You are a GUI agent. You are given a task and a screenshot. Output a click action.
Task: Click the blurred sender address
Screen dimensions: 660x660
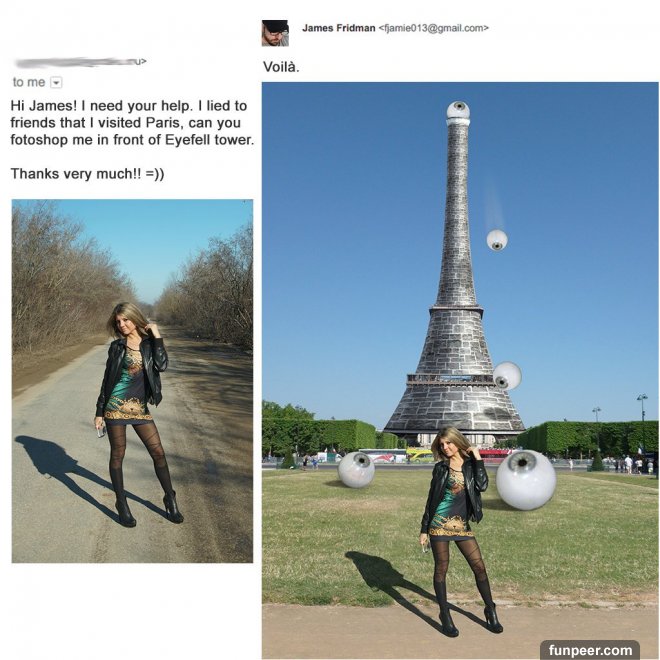point(80,63)
